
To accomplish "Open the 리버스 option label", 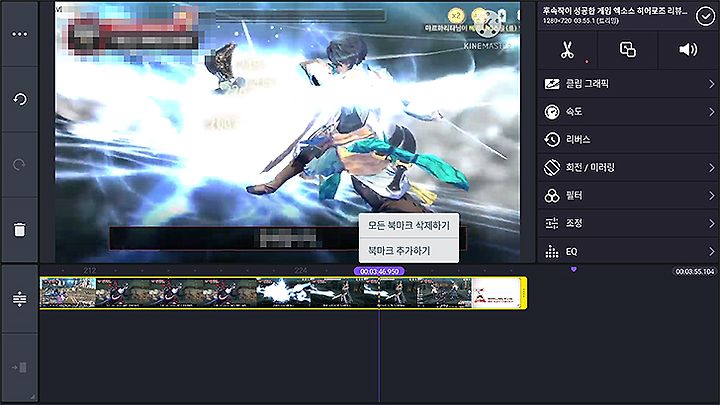I will point(578,140).
